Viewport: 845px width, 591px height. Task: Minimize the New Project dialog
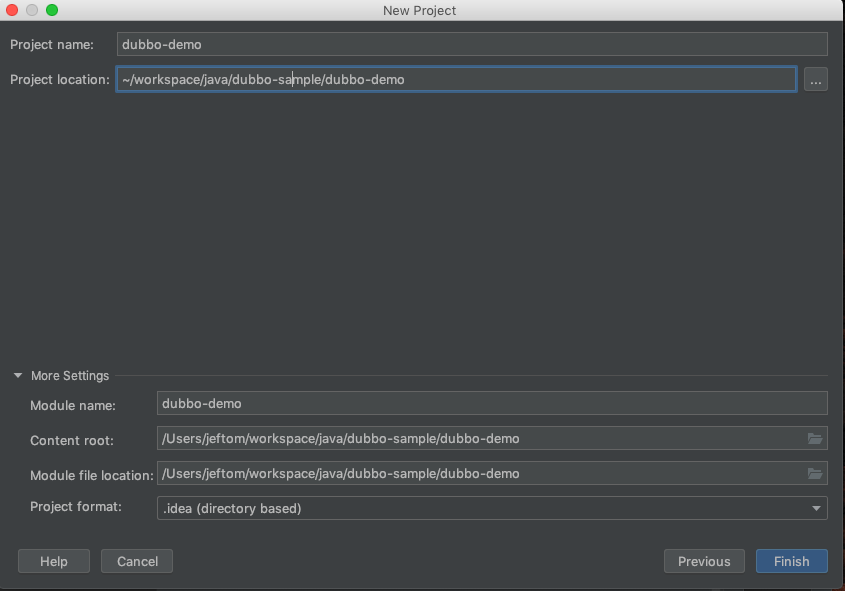(32, 10)
